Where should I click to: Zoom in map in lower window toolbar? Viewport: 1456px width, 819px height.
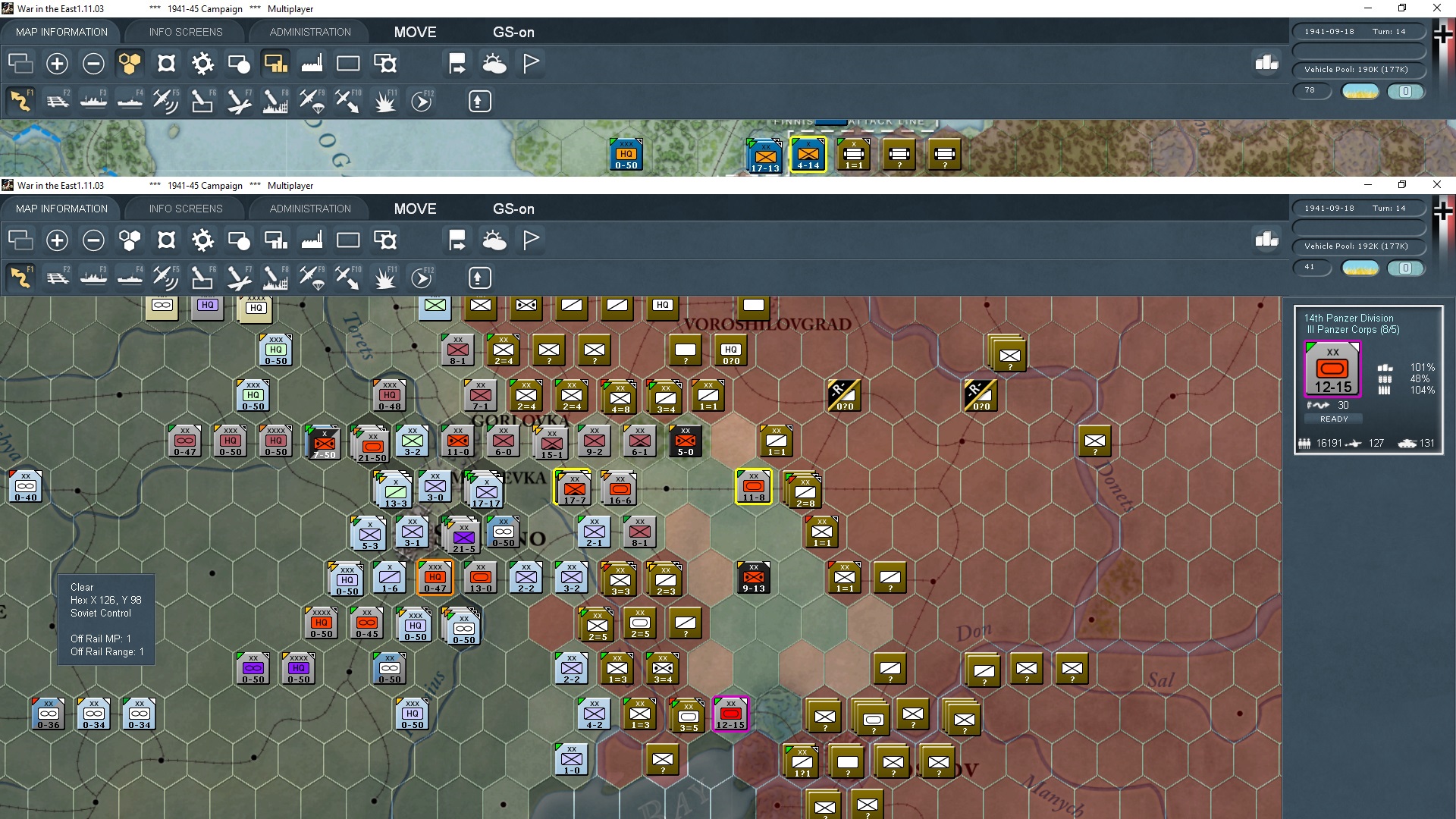[x=57, y=241]
